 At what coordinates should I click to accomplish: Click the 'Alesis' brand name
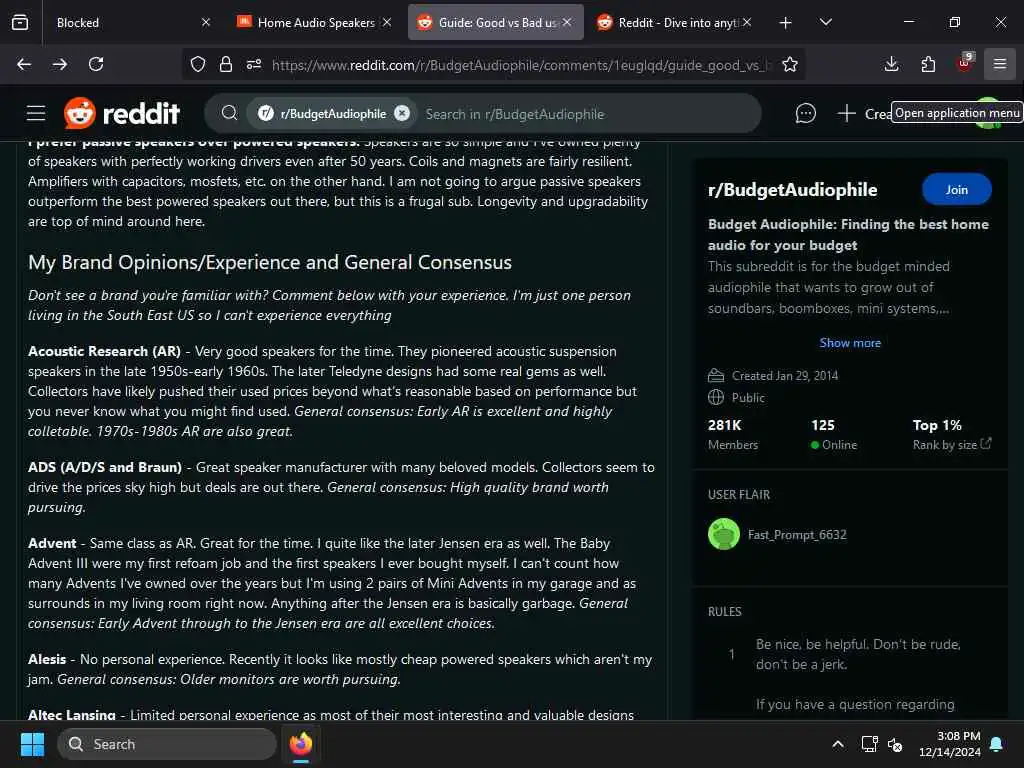[47, 660]
